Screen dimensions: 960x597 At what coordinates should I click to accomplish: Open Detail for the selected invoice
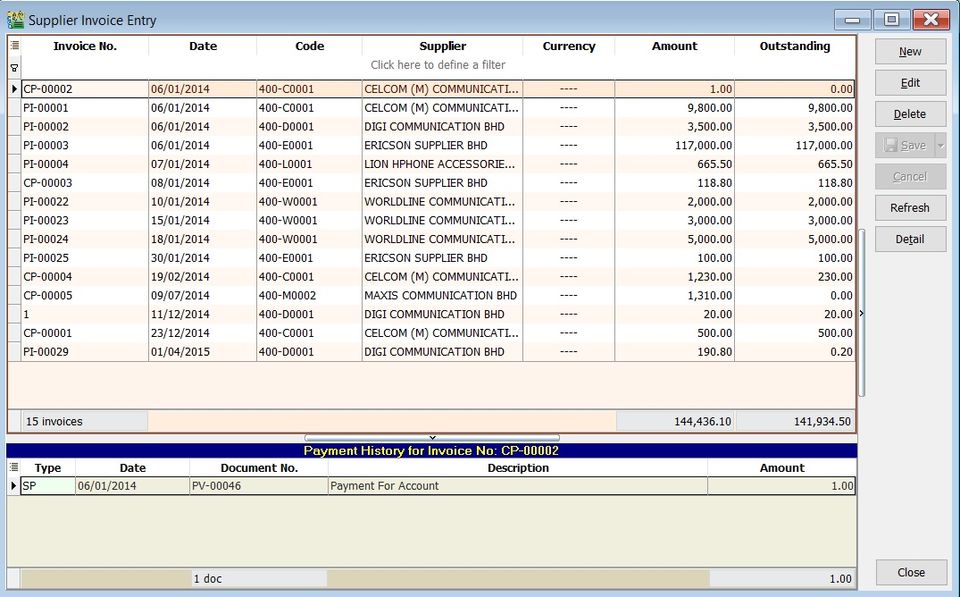tap(910, 239)
